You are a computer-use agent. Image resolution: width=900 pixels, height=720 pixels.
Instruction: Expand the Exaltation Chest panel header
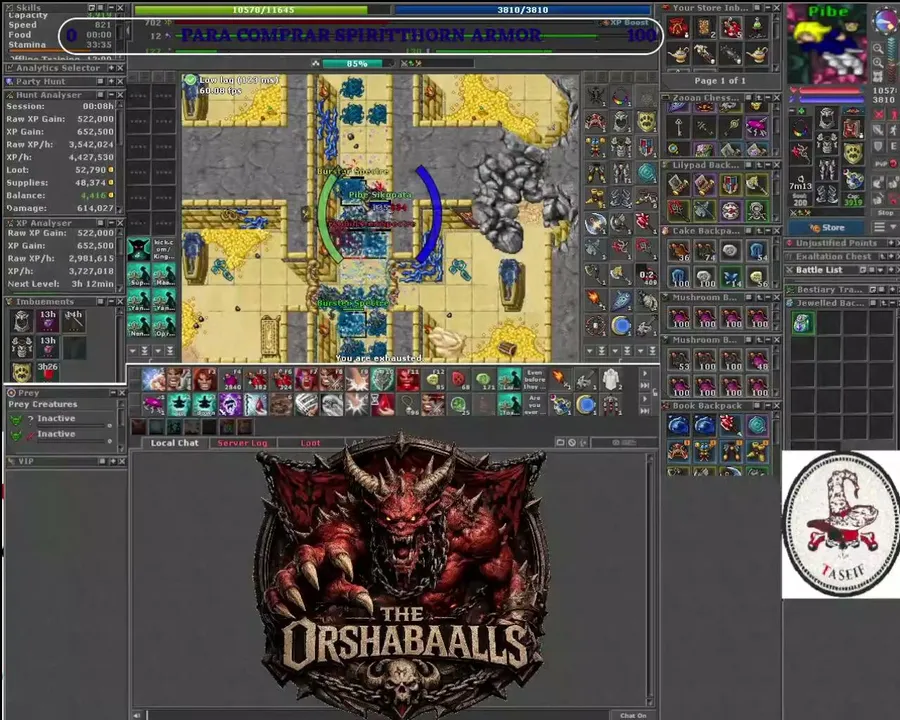(841, 257)
